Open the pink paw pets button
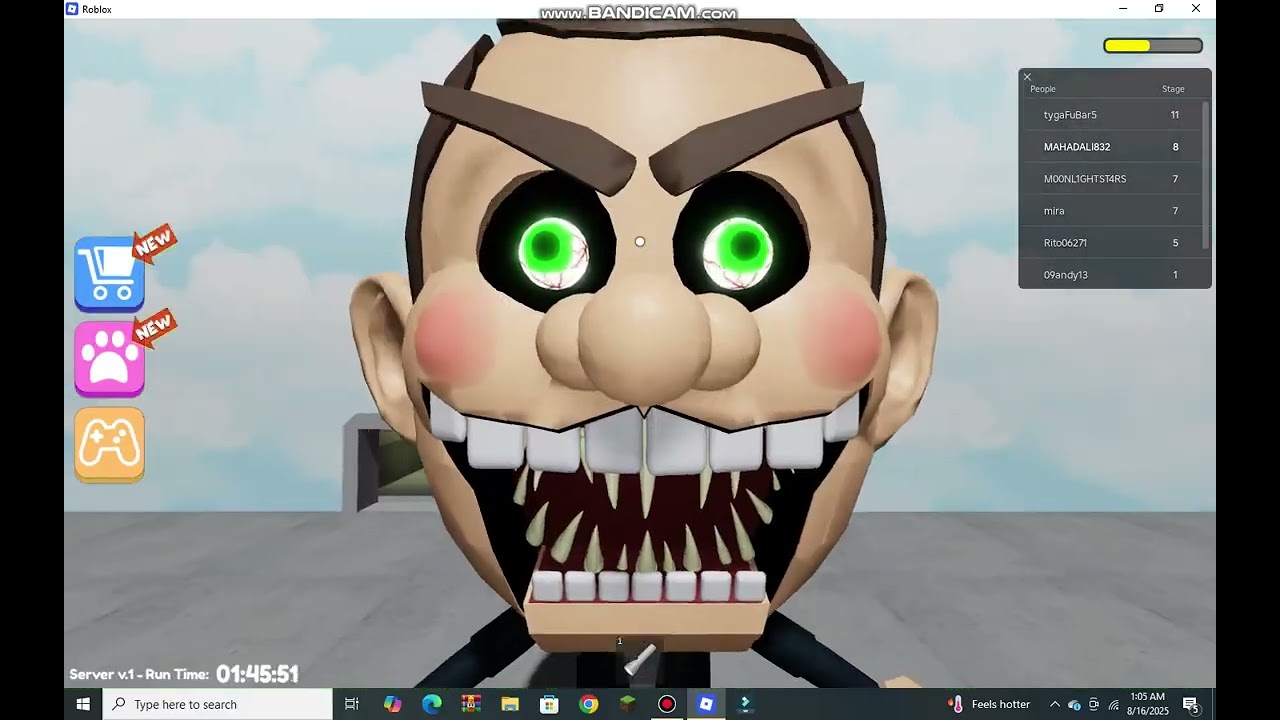The image size is (1280, 720). coord(110,359)
